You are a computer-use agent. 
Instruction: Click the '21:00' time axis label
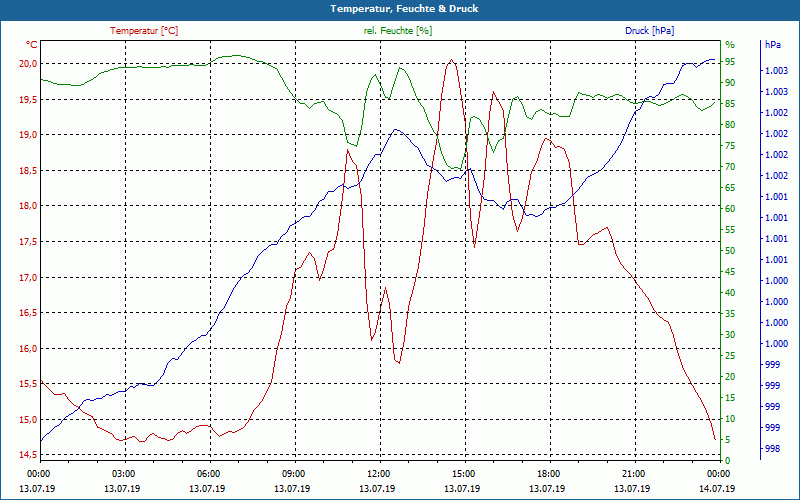pos(633,473)
